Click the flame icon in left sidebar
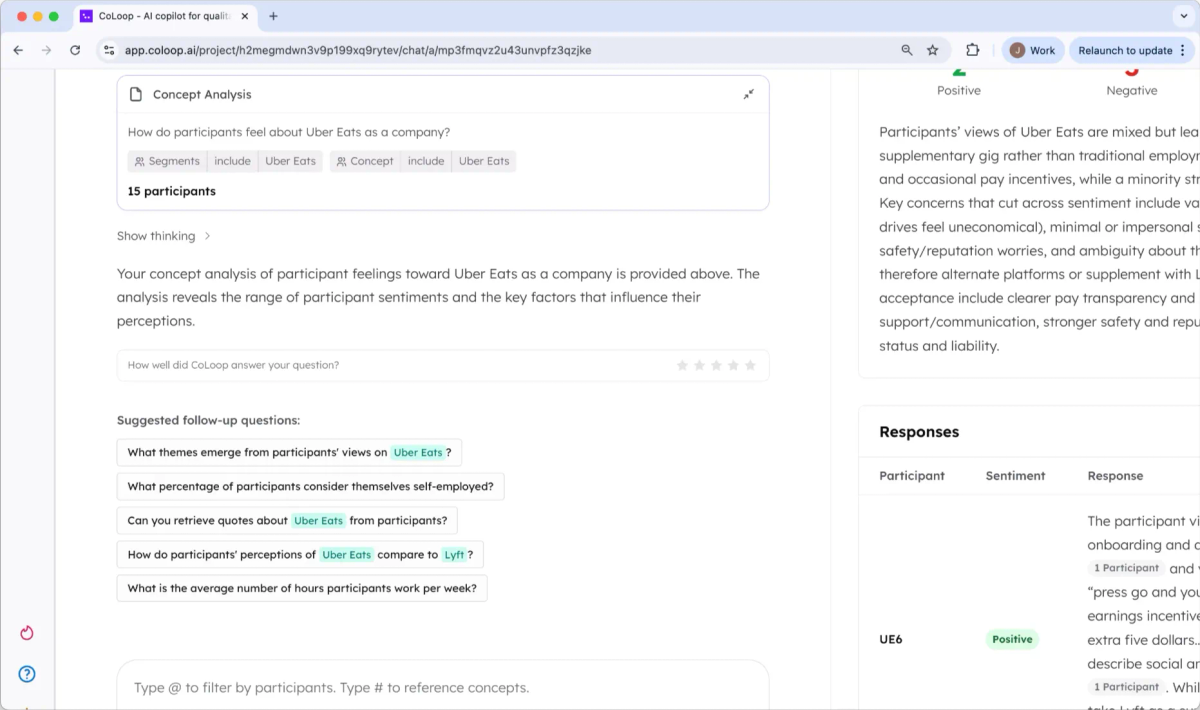 click(27, 633)
